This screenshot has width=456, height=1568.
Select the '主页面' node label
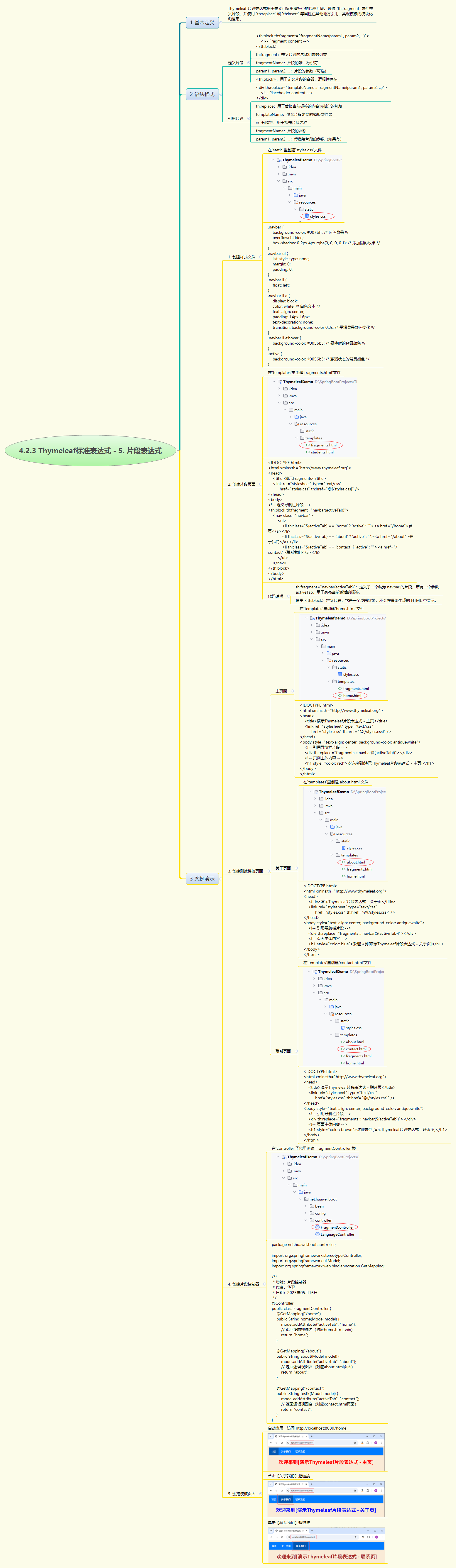(281, 691)
